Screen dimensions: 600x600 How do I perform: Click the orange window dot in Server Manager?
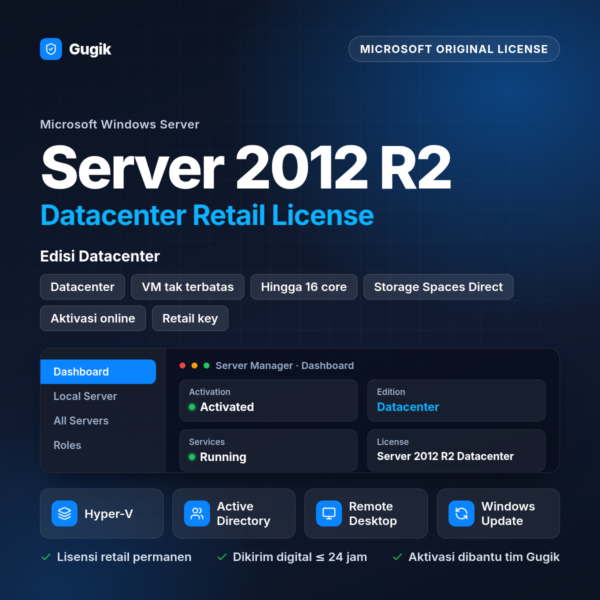[x=194, y=366]
